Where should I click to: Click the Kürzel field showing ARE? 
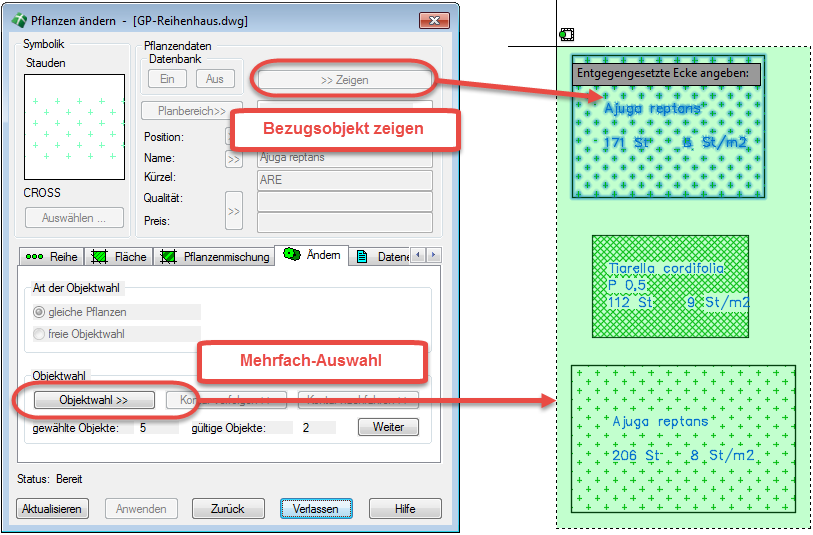pos(344,180)
